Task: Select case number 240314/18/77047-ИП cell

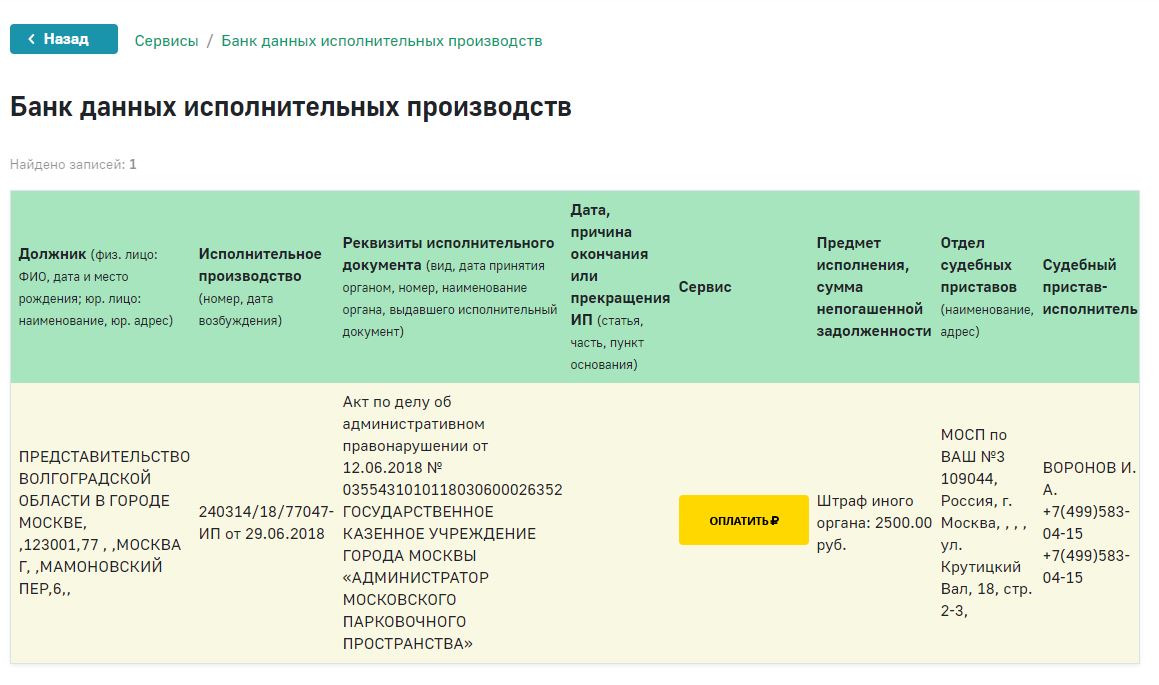Action: point(265,523)
